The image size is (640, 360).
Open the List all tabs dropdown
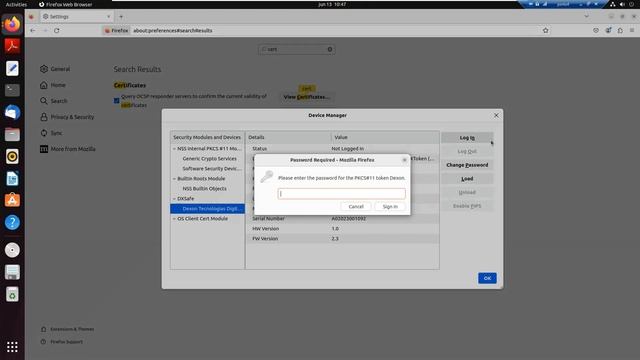click(x=586, y=17)
